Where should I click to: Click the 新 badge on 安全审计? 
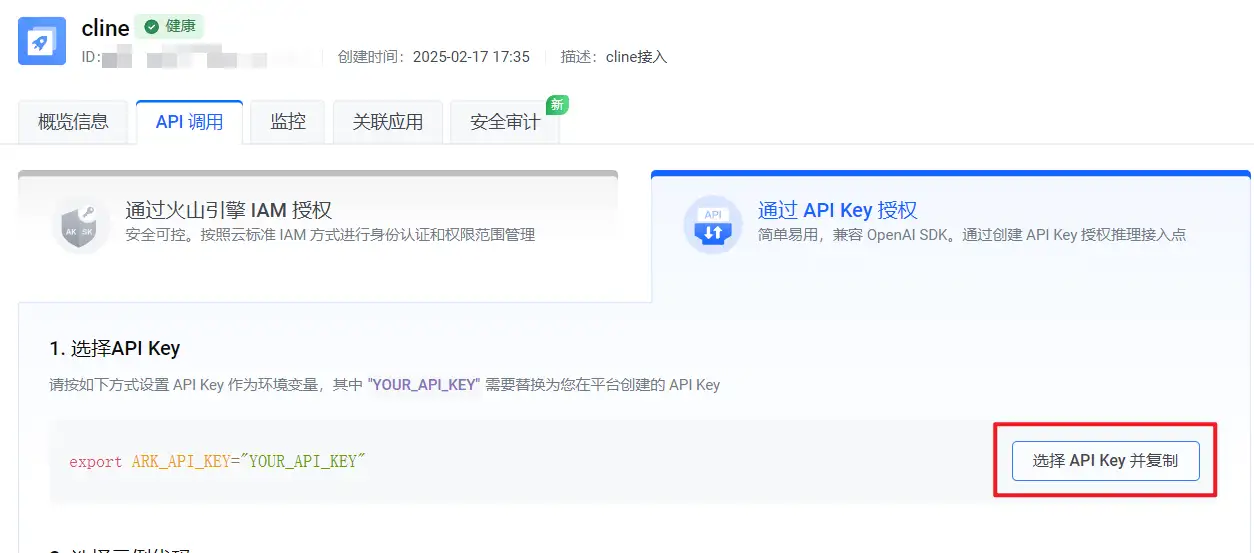click(557, 105)
